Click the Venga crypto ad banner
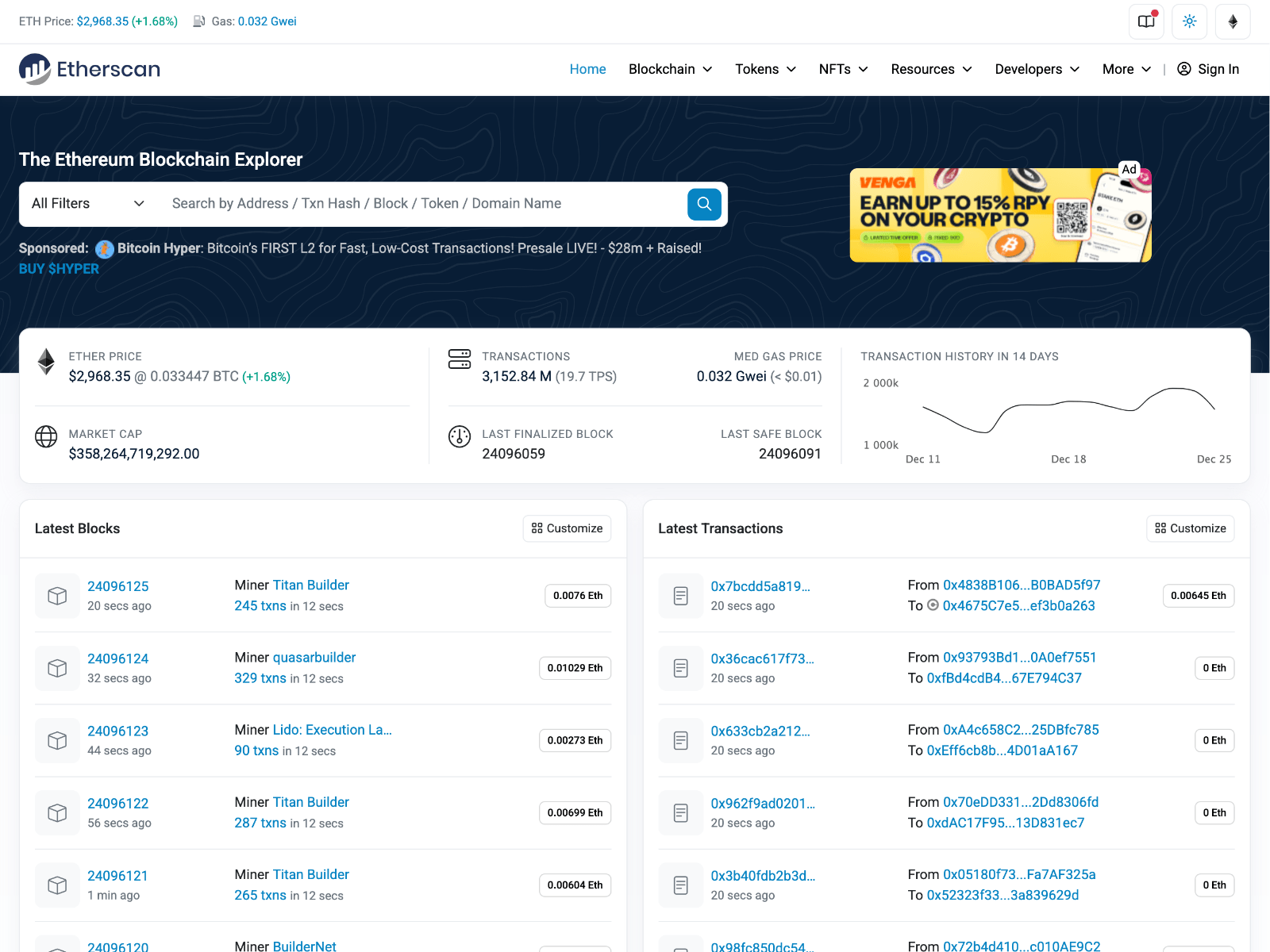The image size is (1270, 952). (x=1000, y=215)
